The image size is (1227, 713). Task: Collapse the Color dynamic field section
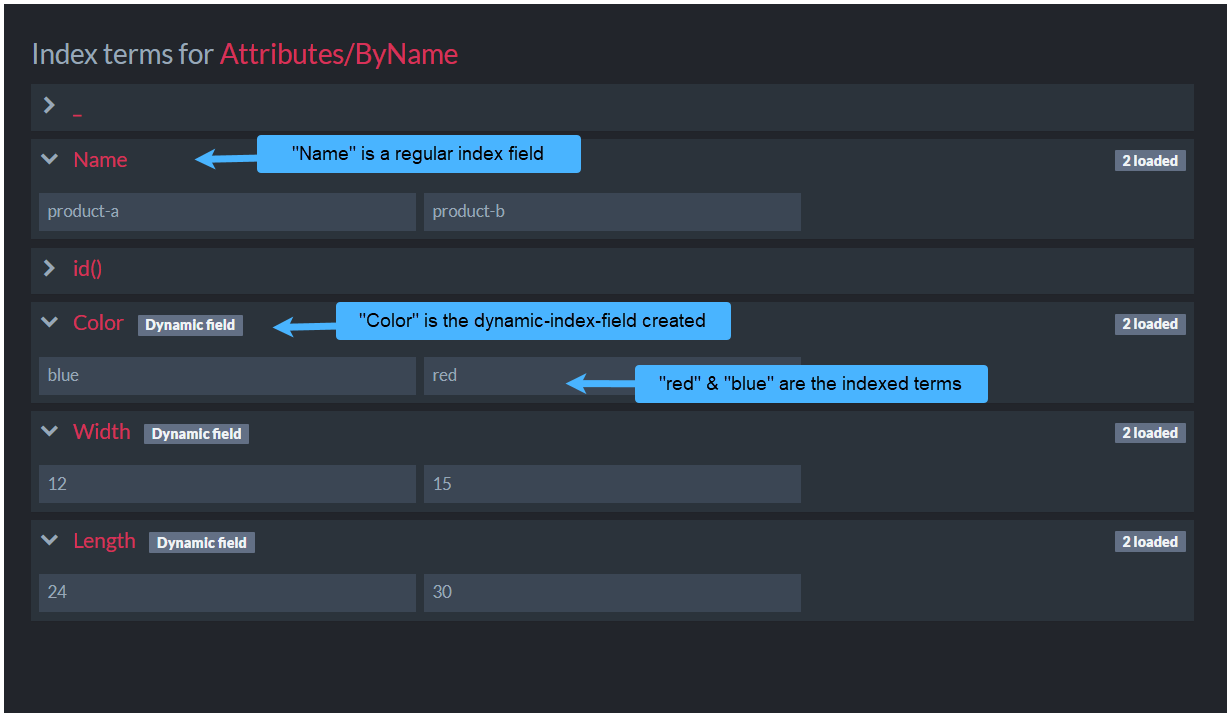coord(49,322)
